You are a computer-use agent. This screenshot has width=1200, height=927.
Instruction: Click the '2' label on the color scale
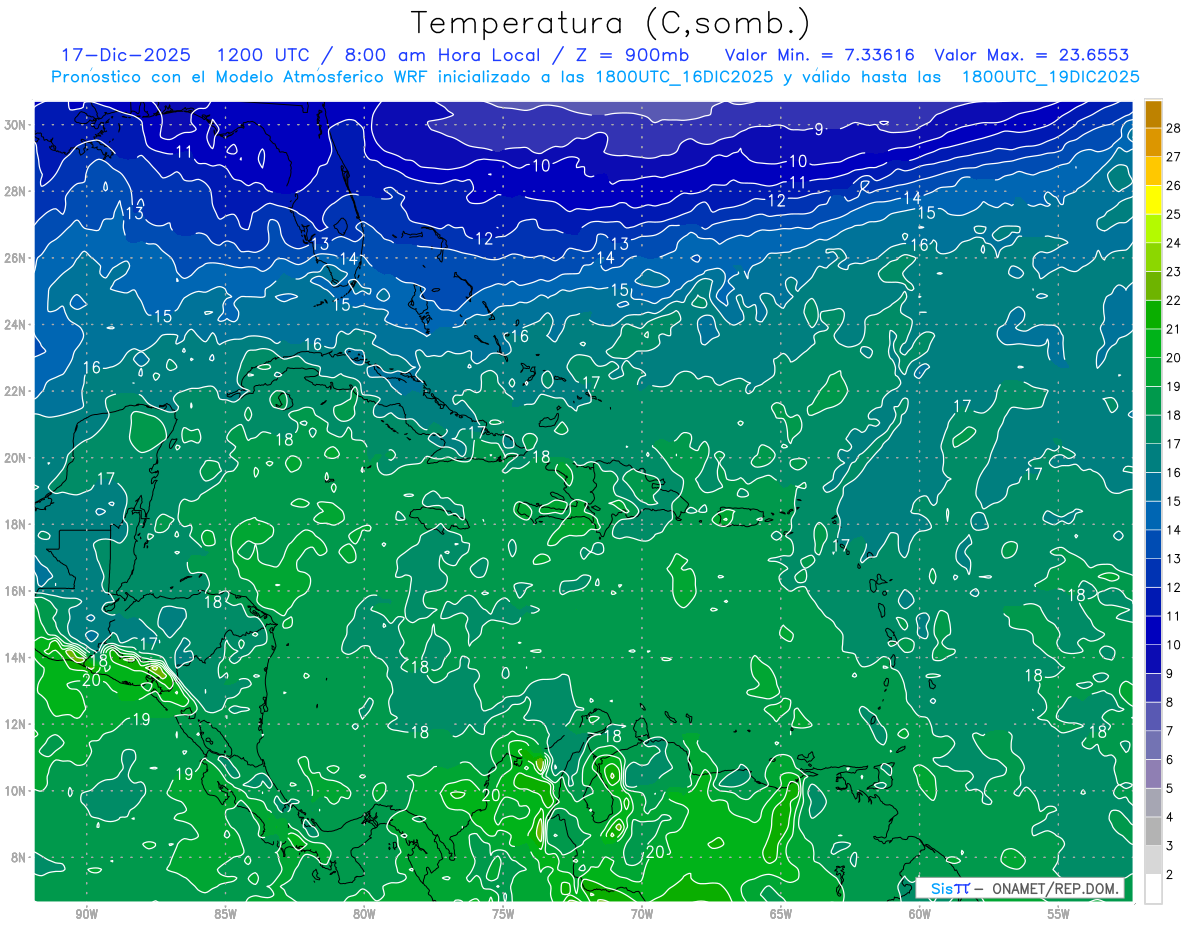(1171, 874)
